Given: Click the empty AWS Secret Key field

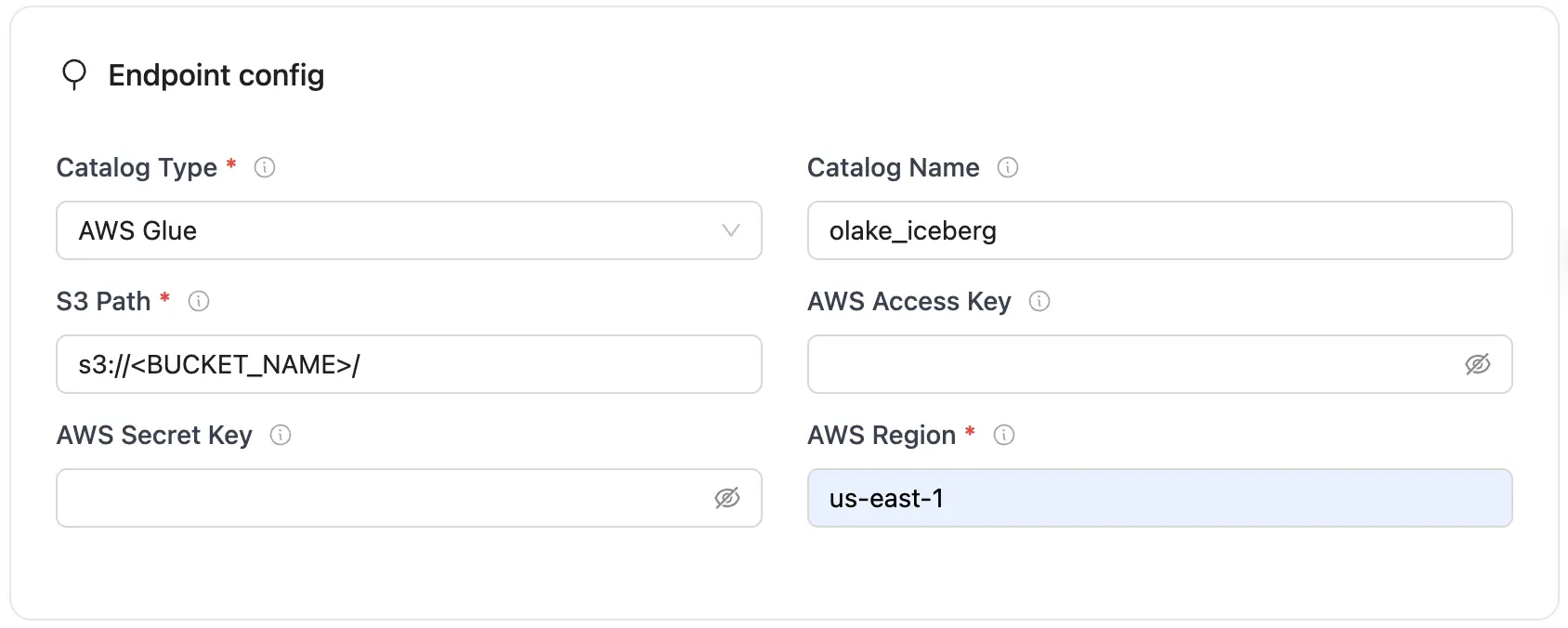Looking at the screenshot, I should tap(372, 498).
